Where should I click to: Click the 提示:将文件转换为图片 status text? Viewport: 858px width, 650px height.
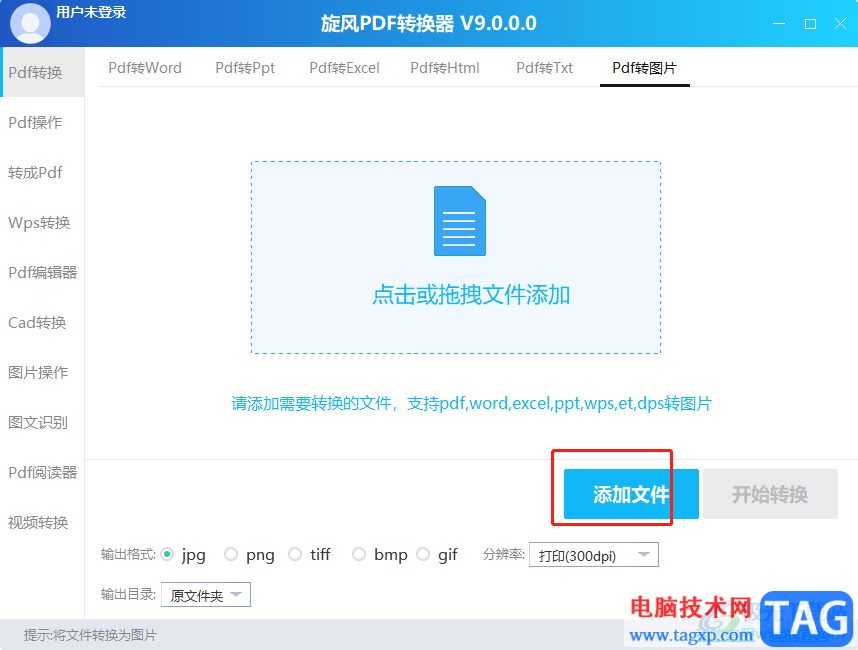coord(90,635)
